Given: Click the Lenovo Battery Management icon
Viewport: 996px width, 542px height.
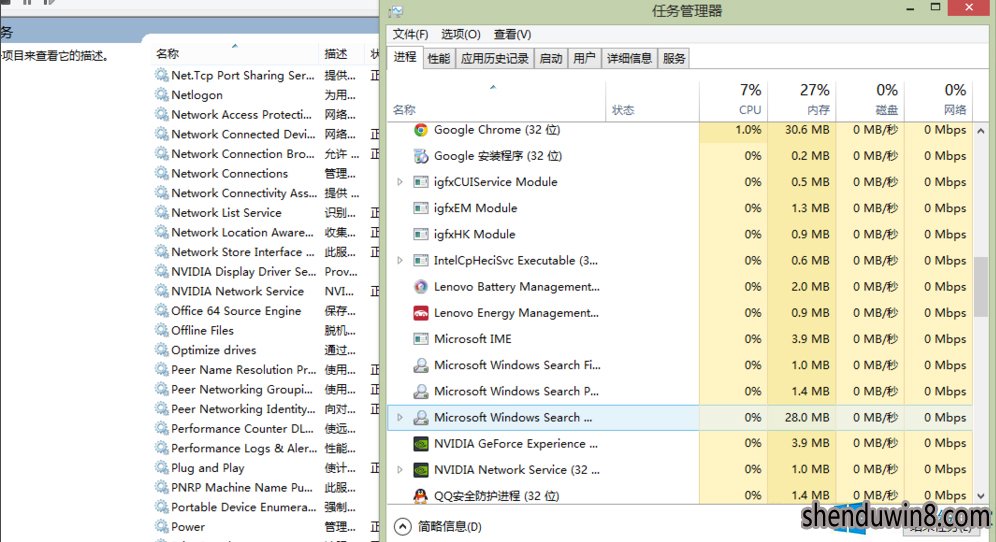Looking at the screenshot, I should coord(421,287).
